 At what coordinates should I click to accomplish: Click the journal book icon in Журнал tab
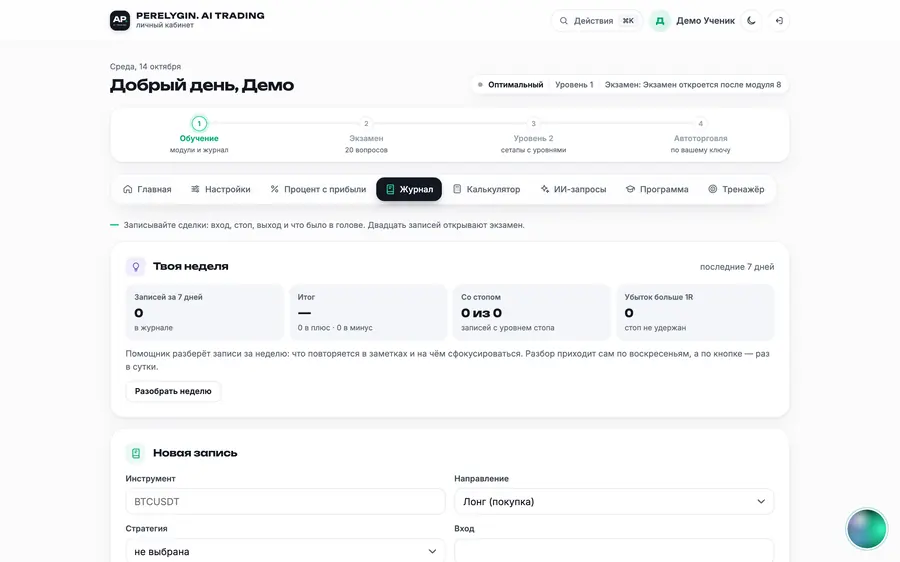coord(390,189)
